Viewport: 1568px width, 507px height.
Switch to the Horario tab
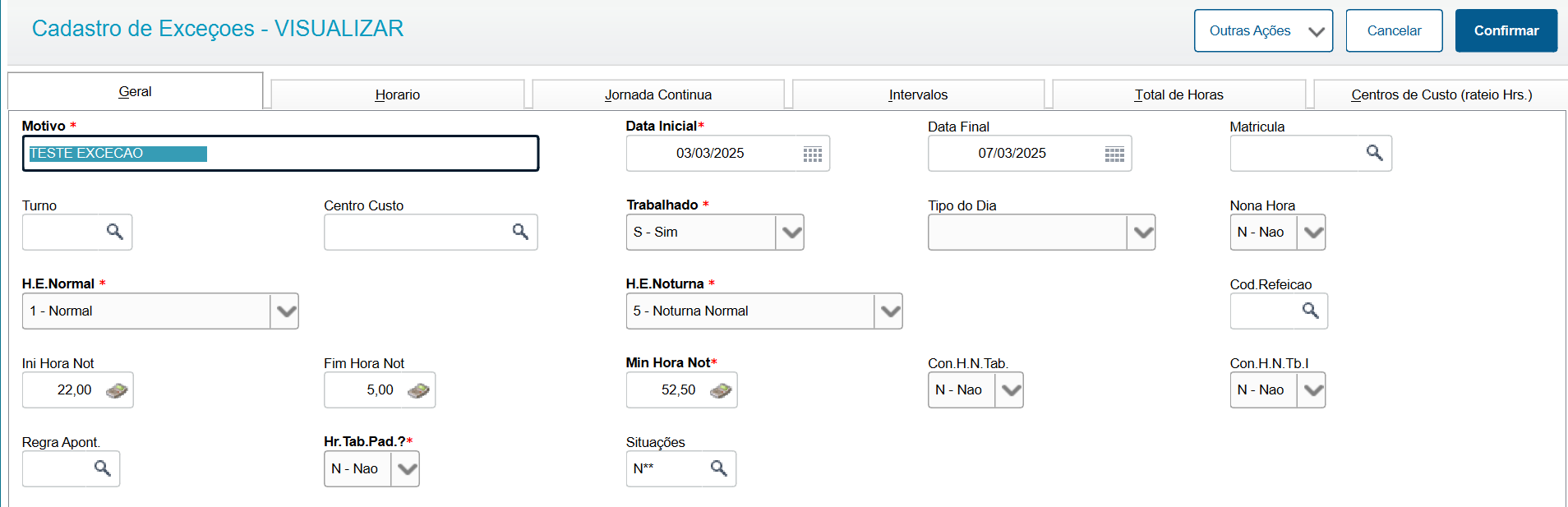pyautogui.click(x=398, y=94)
